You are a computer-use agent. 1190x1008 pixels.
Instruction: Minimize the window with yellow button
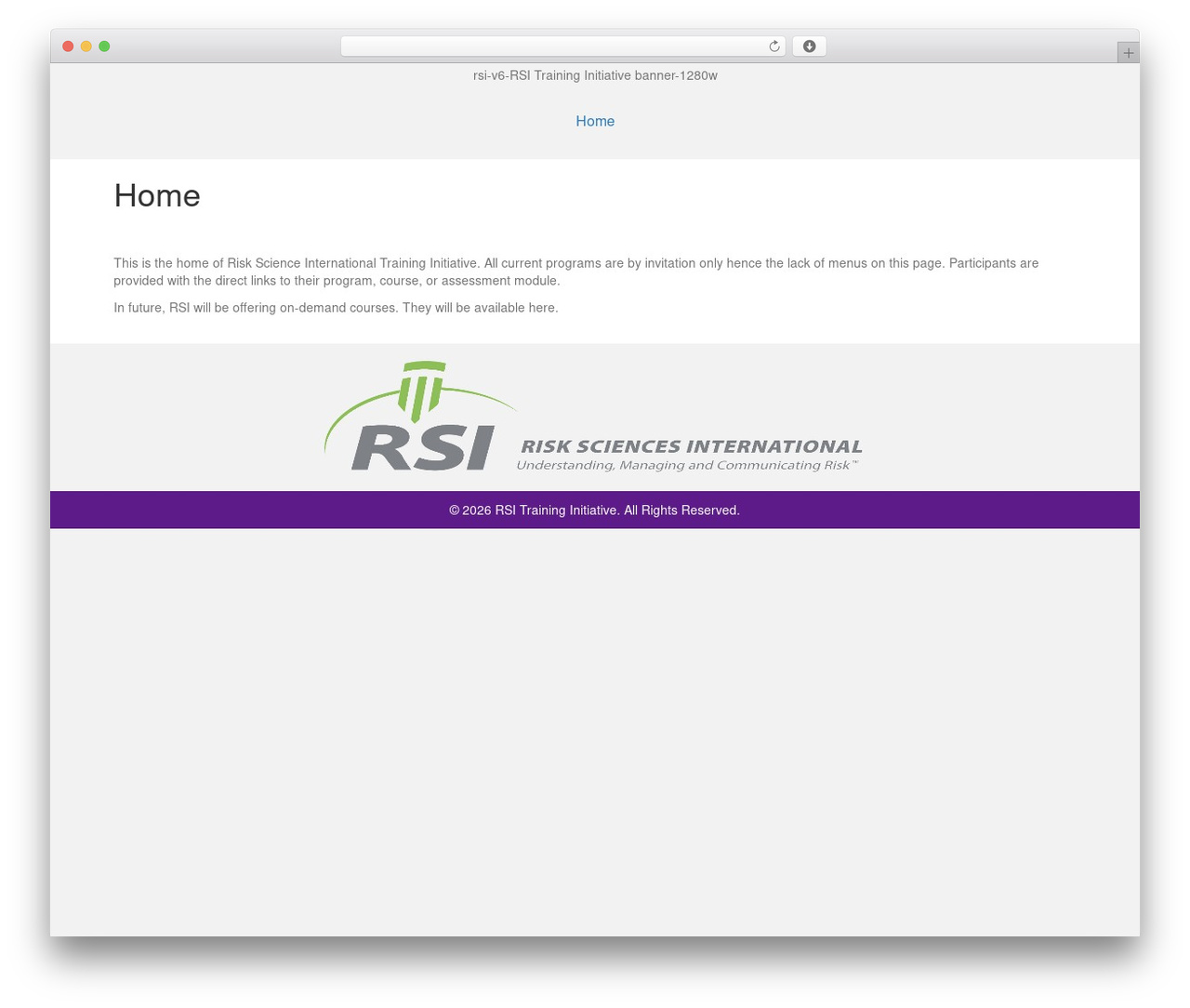coord(86,46)
